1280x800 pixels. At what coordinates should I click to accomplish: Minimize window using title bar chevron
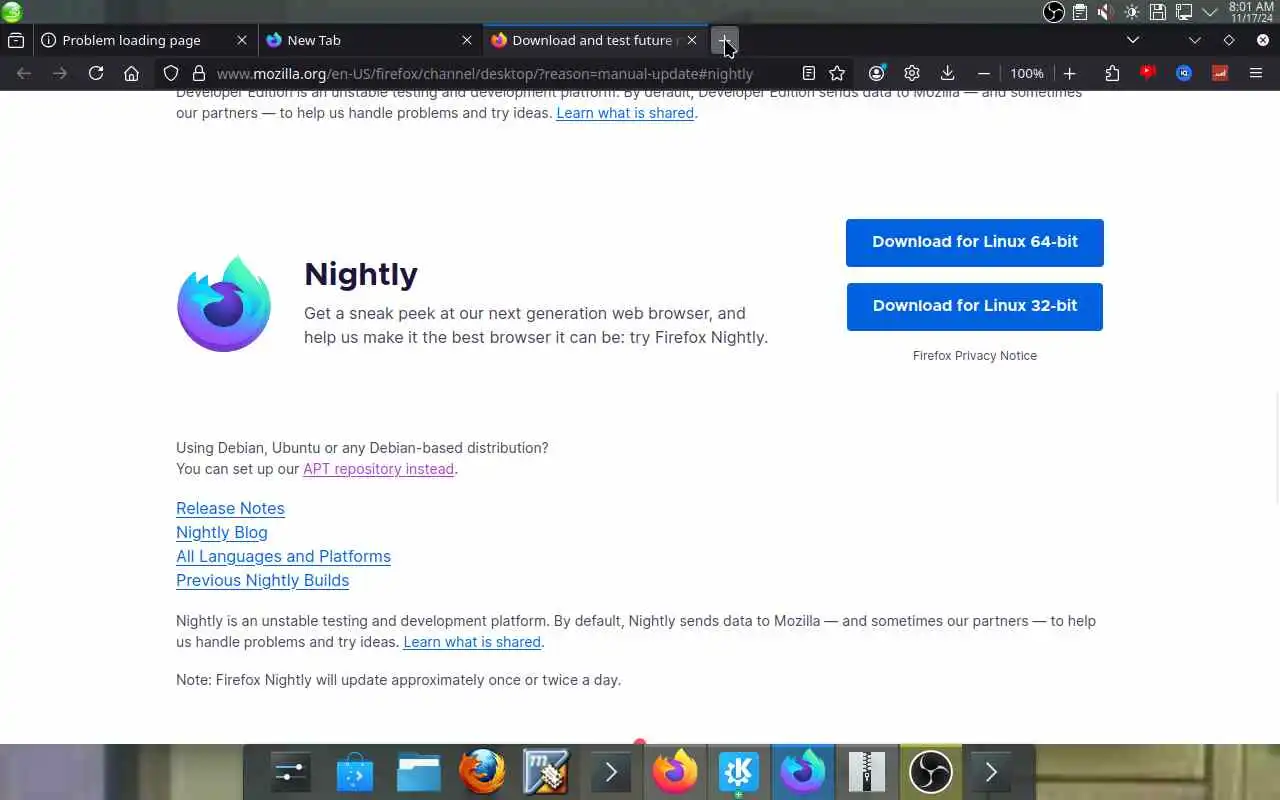(1195, 40)
